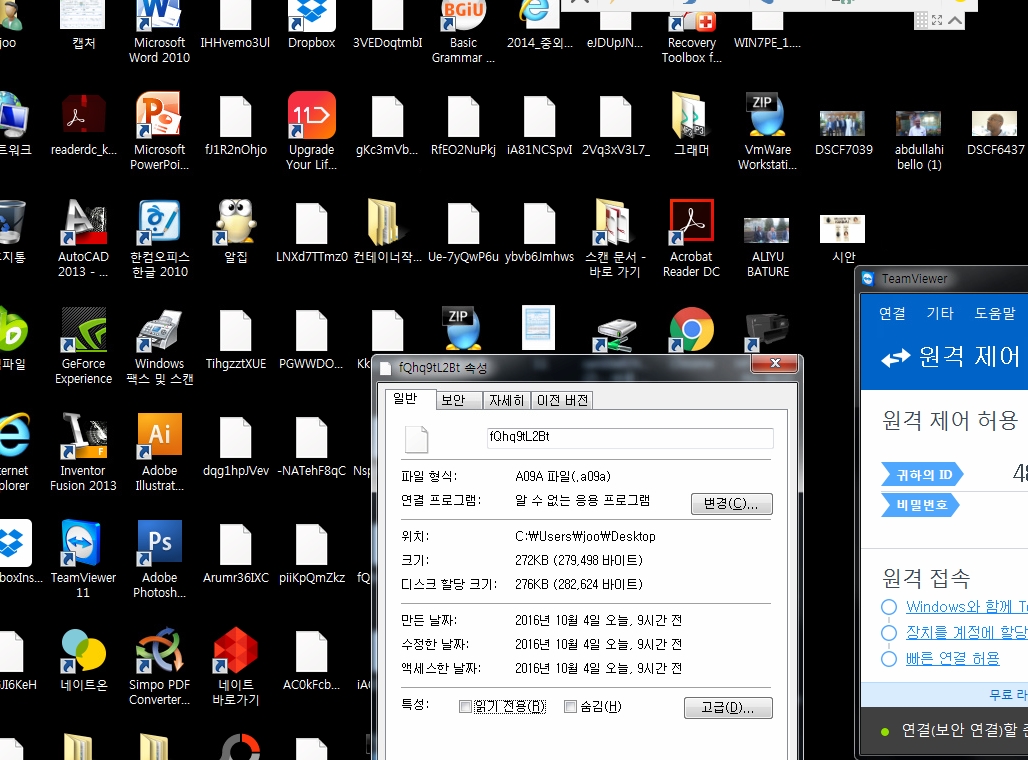Screen dimensions: 1028x760
Task: Select the DSCF7039 image thumbnail
Action: coord(842,124)
